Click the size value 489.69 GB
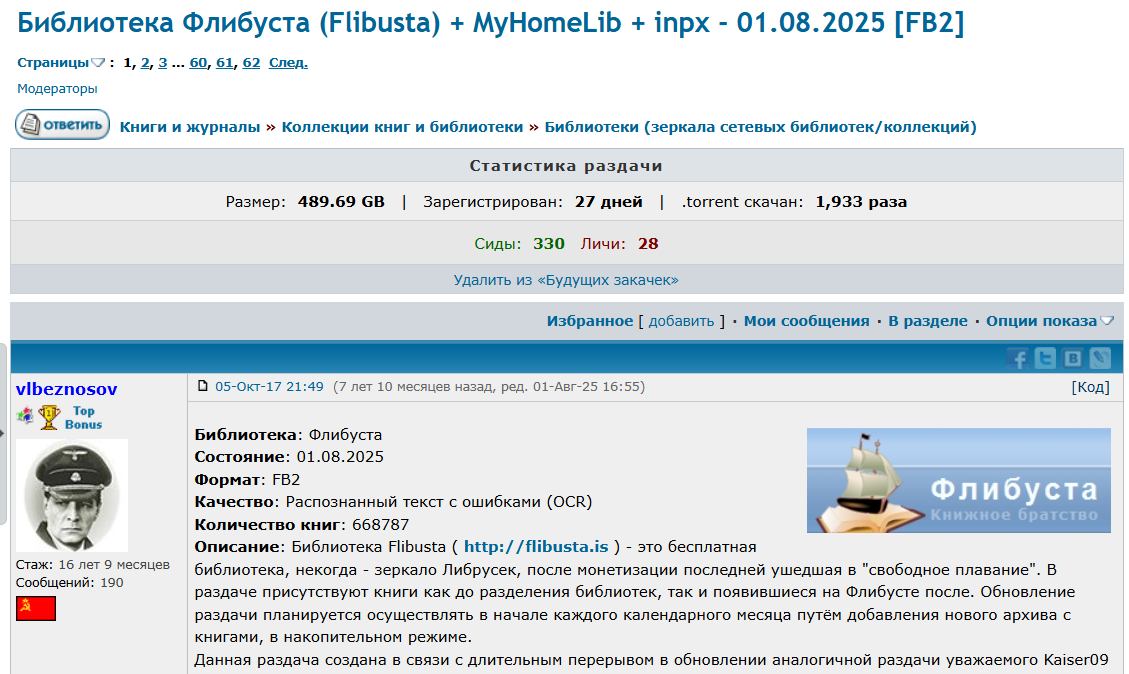 [341, 202]
